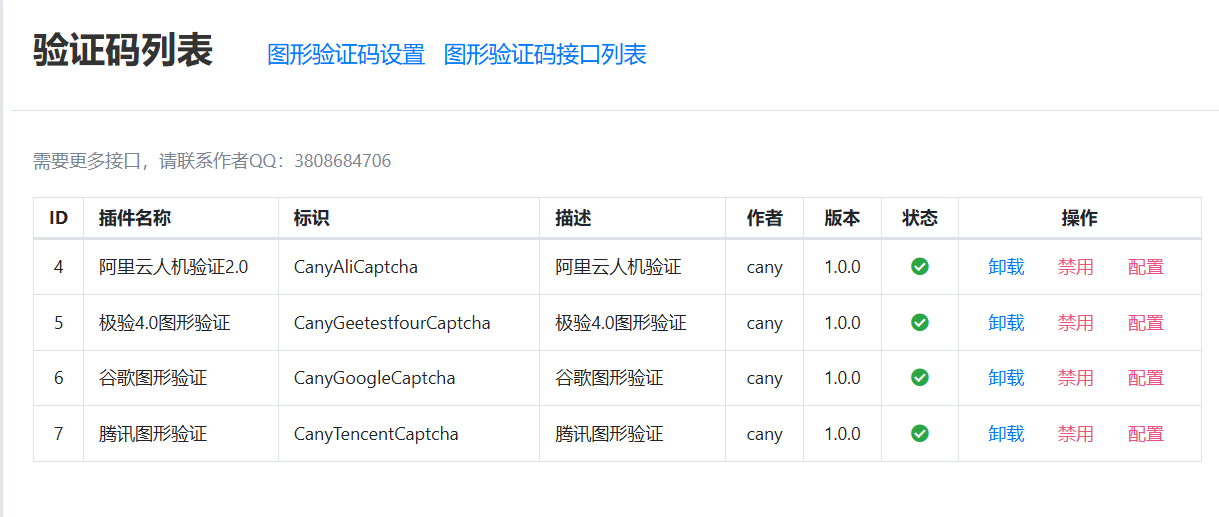This screenshot has height=517, width=1219.
Task: Open 配置 for 谷歌图形验证
Action: [1146, 378]
